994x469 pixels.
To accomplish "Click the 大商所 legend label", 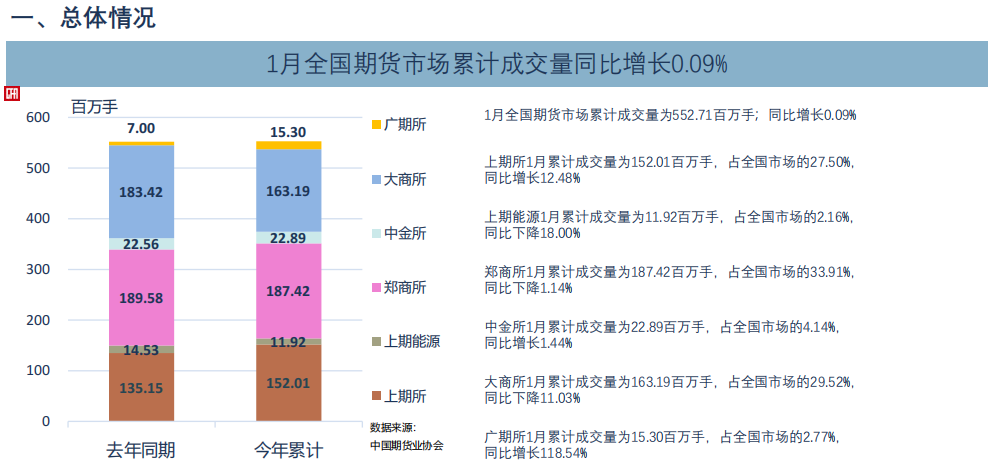I will point(405,180).
